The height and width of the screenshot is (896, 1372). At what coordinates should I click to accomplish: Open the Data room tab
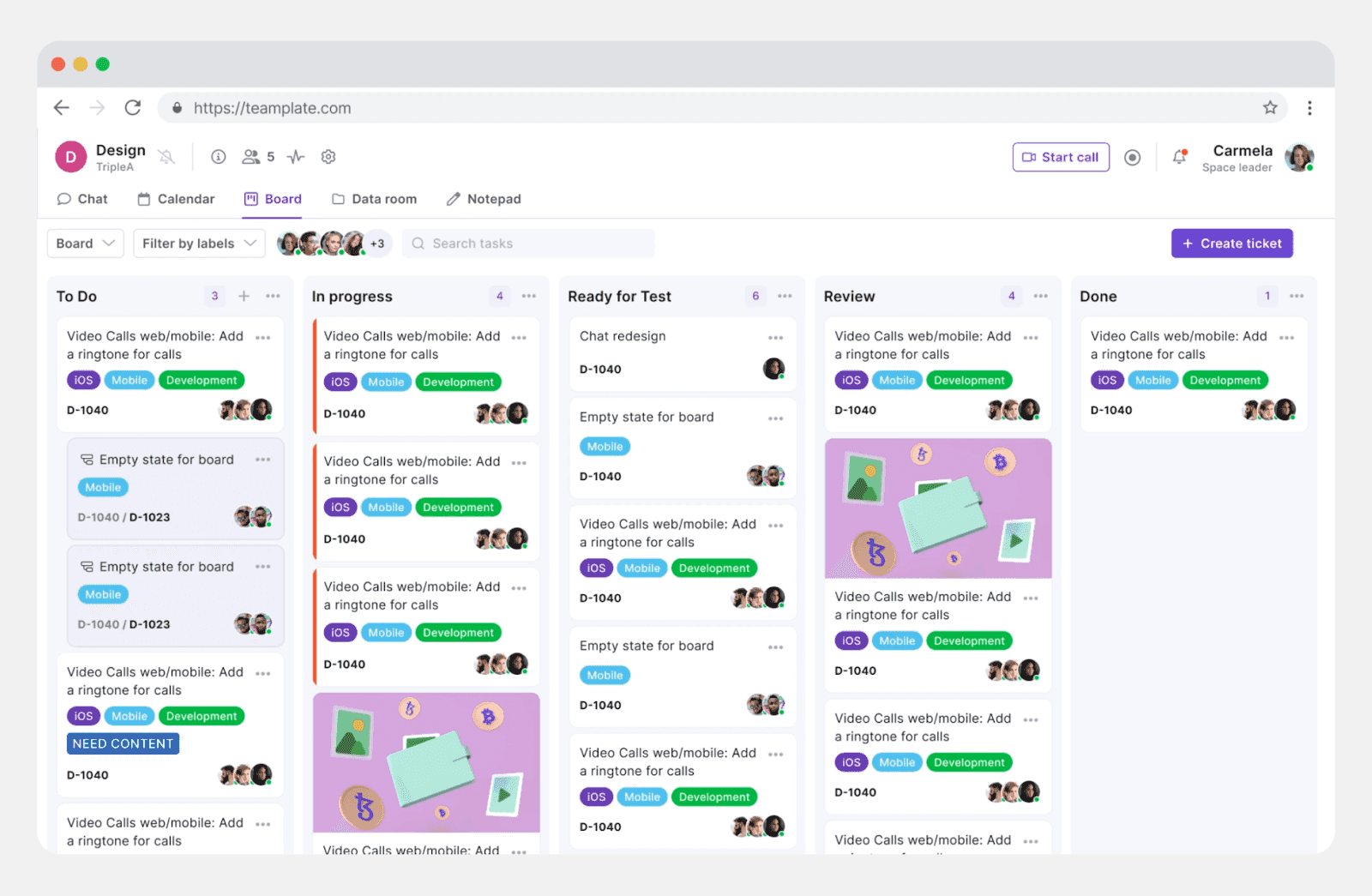(x=375, y=198)
